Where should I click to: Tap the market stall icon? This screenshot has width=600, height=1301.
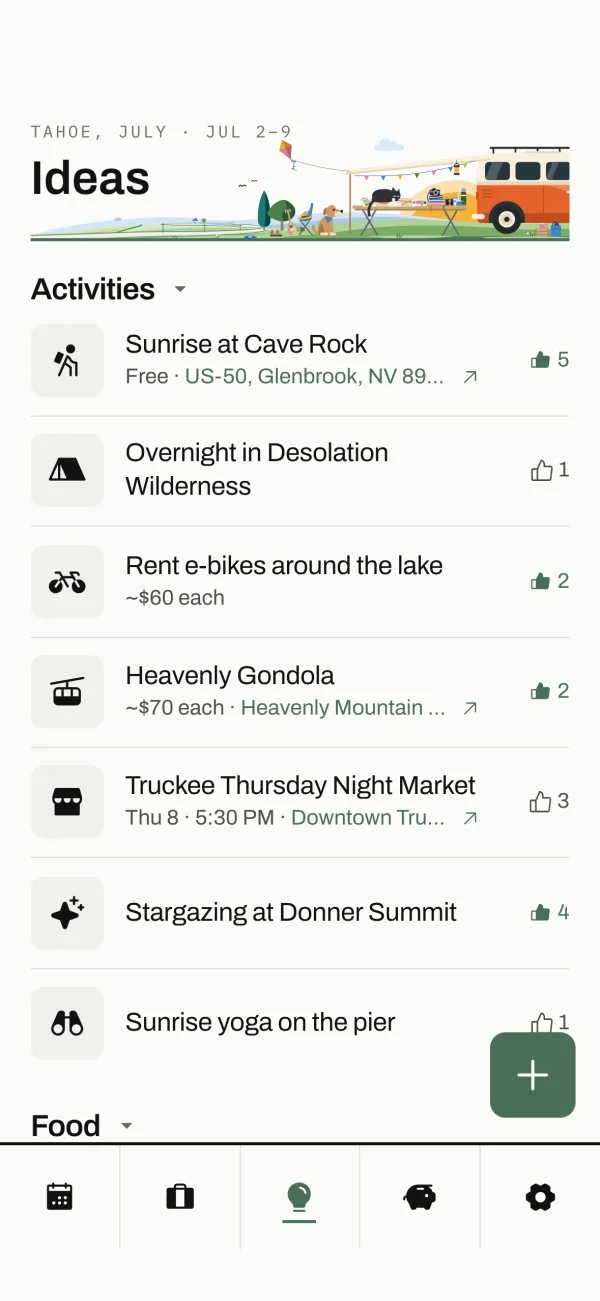click(x=67, y=801)
